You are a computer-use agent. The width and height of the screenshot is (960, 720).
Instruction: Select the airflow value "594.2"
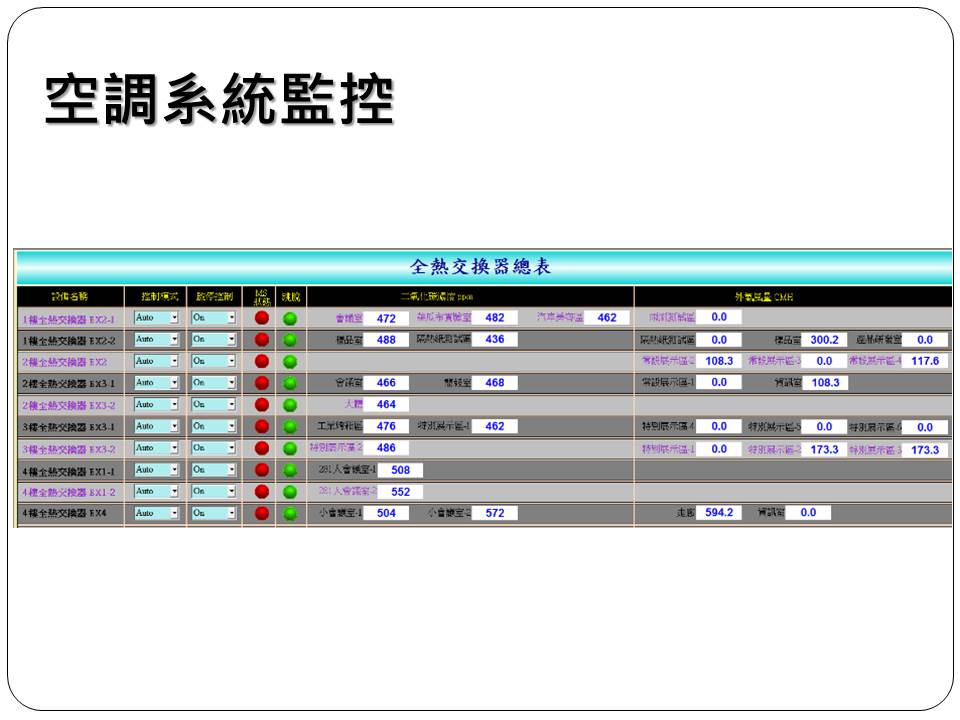tap(719, 512)
